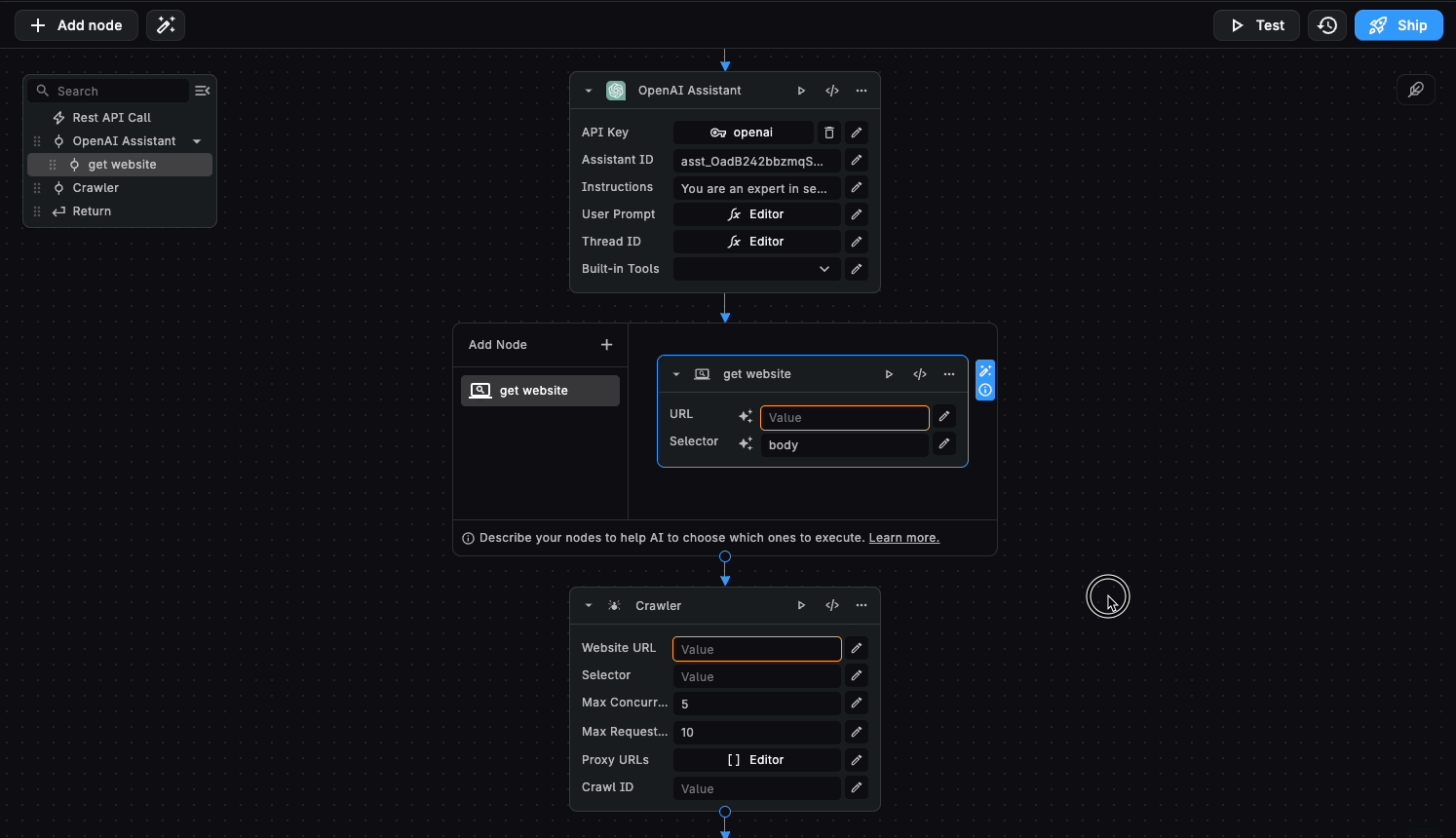Click the Website URL input field
Viewport: 1456px width, 838px height.
(756, 649)
